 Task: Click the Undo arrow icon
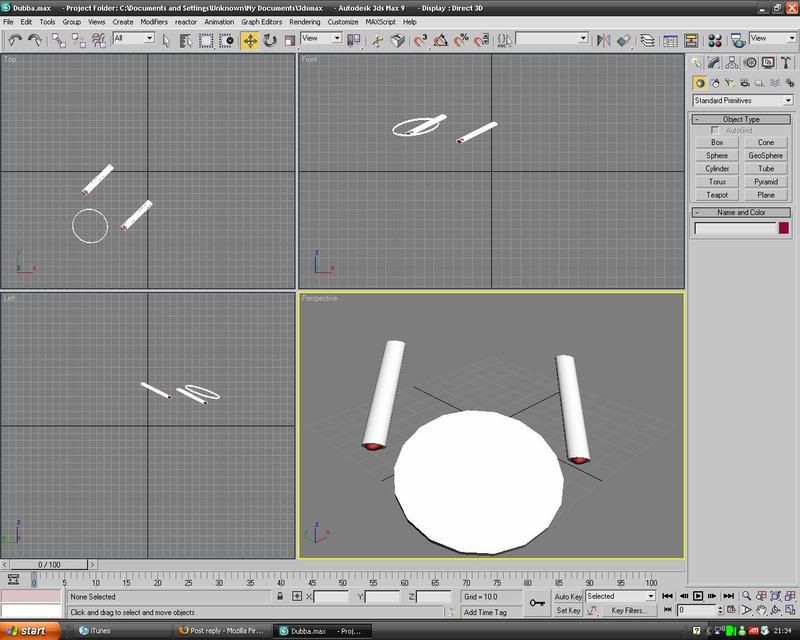pyautogui.click(x=15, y=40)
